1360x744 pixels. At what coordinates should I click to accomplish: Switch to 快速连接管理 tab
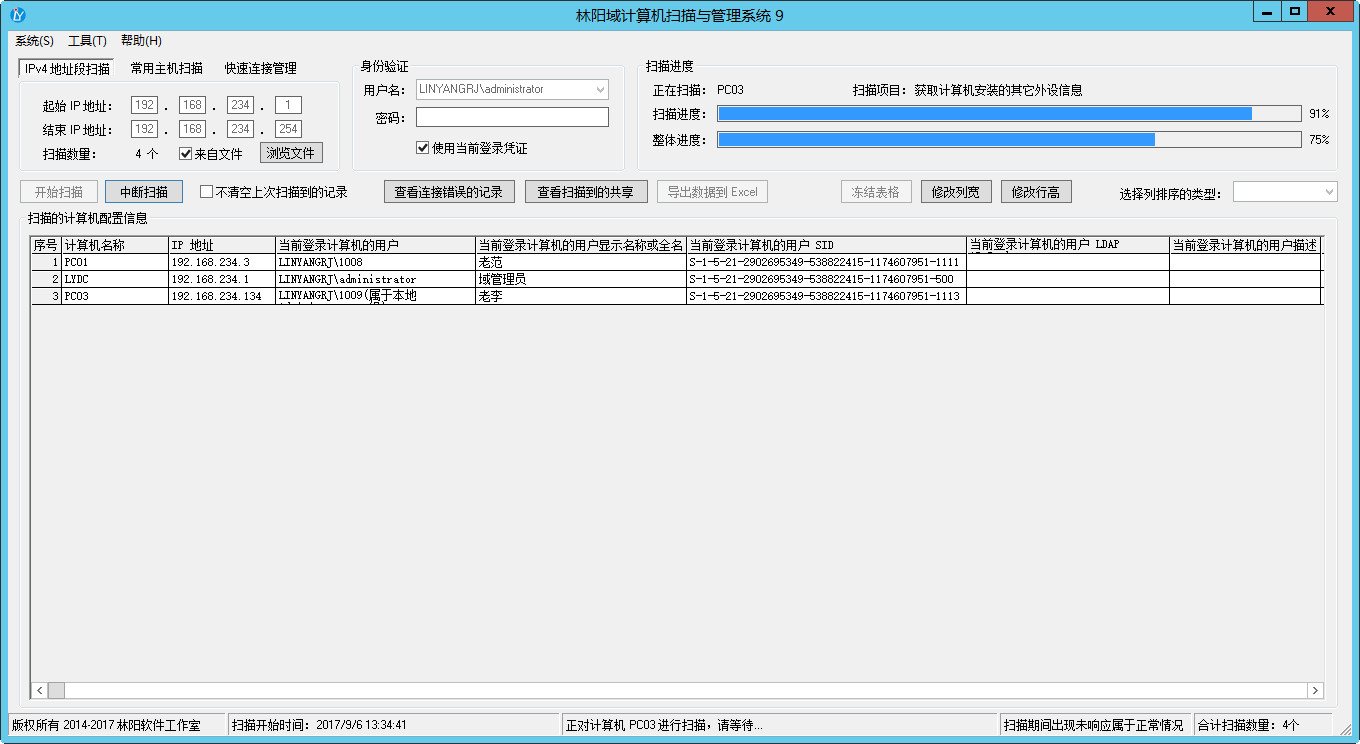coord(260,68)
